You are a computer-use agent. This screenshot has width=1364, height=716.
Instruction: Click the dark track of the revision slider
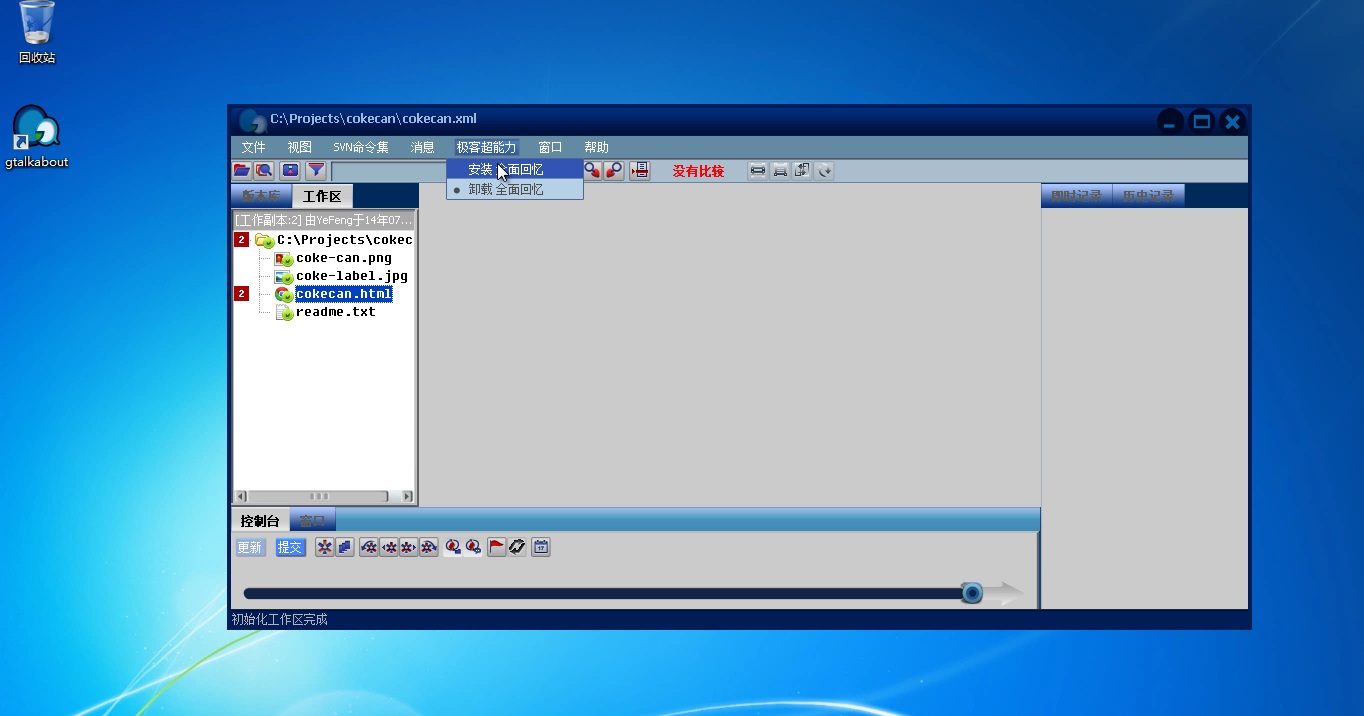coord(602,594)
